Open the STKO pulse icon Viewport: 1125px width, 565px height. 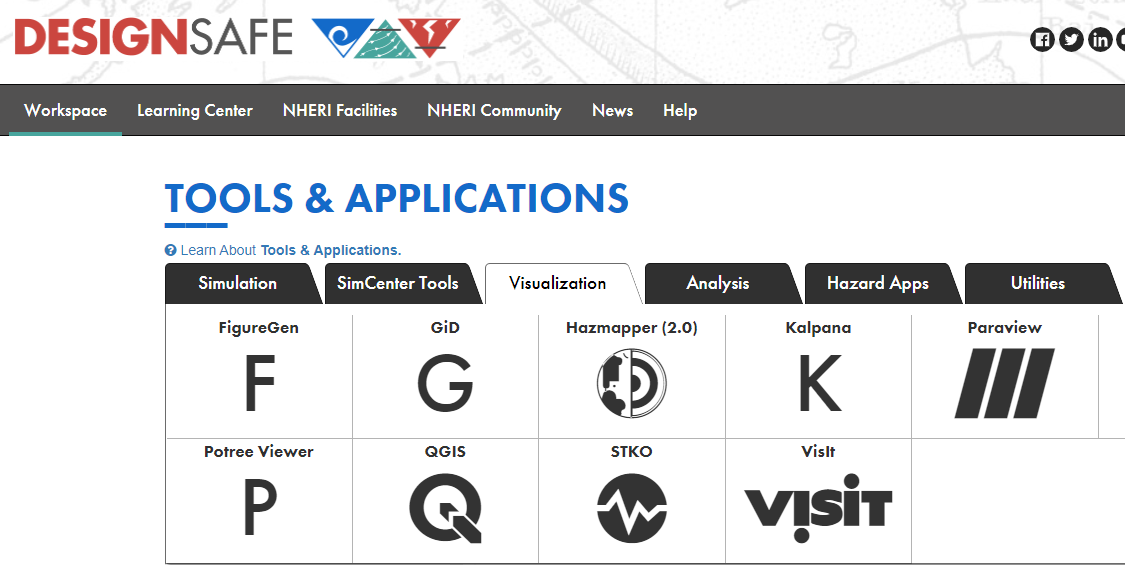[631, 508]
